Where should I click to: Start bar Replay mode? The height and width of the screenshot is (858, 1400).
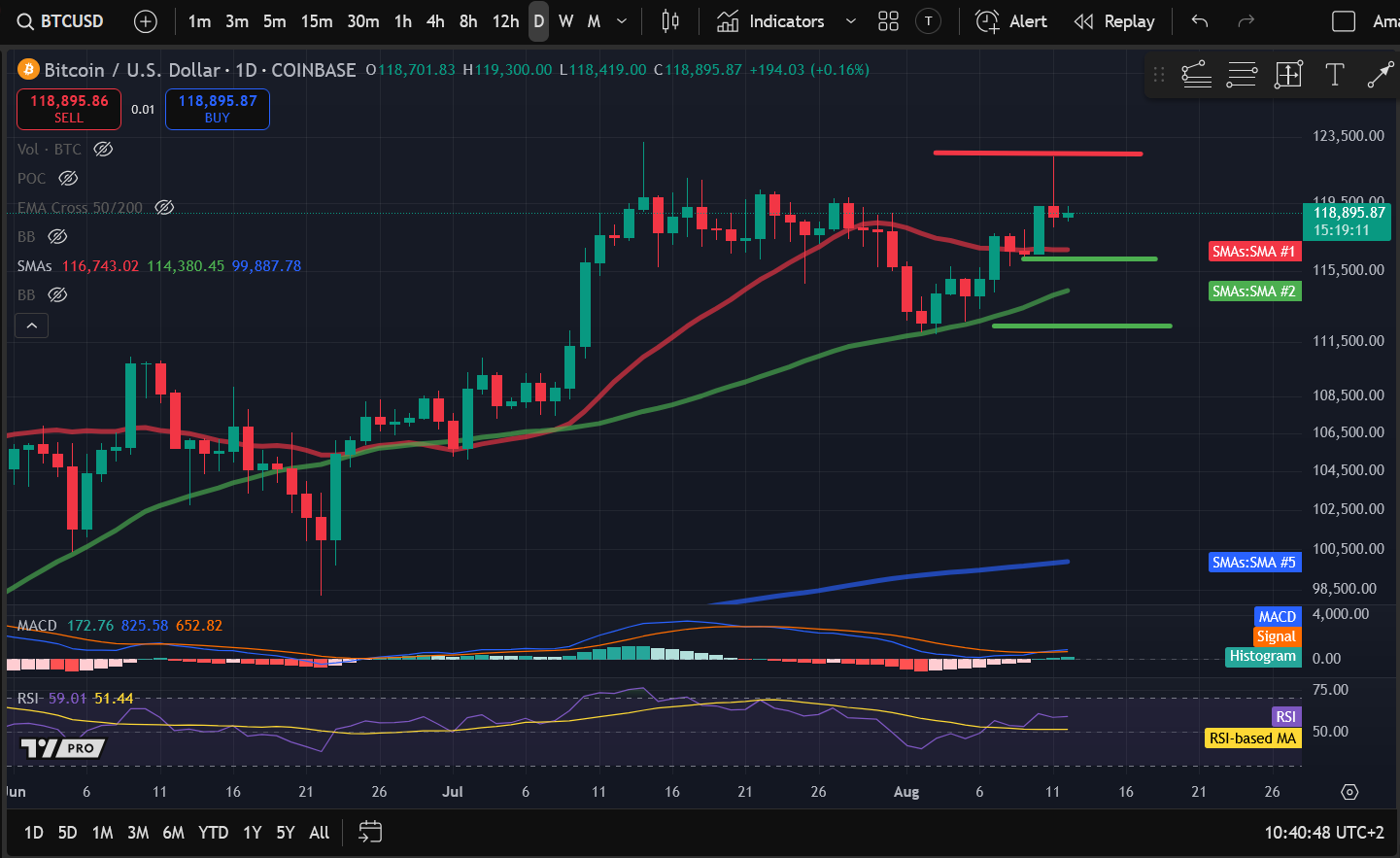[x=1114, y=21]
